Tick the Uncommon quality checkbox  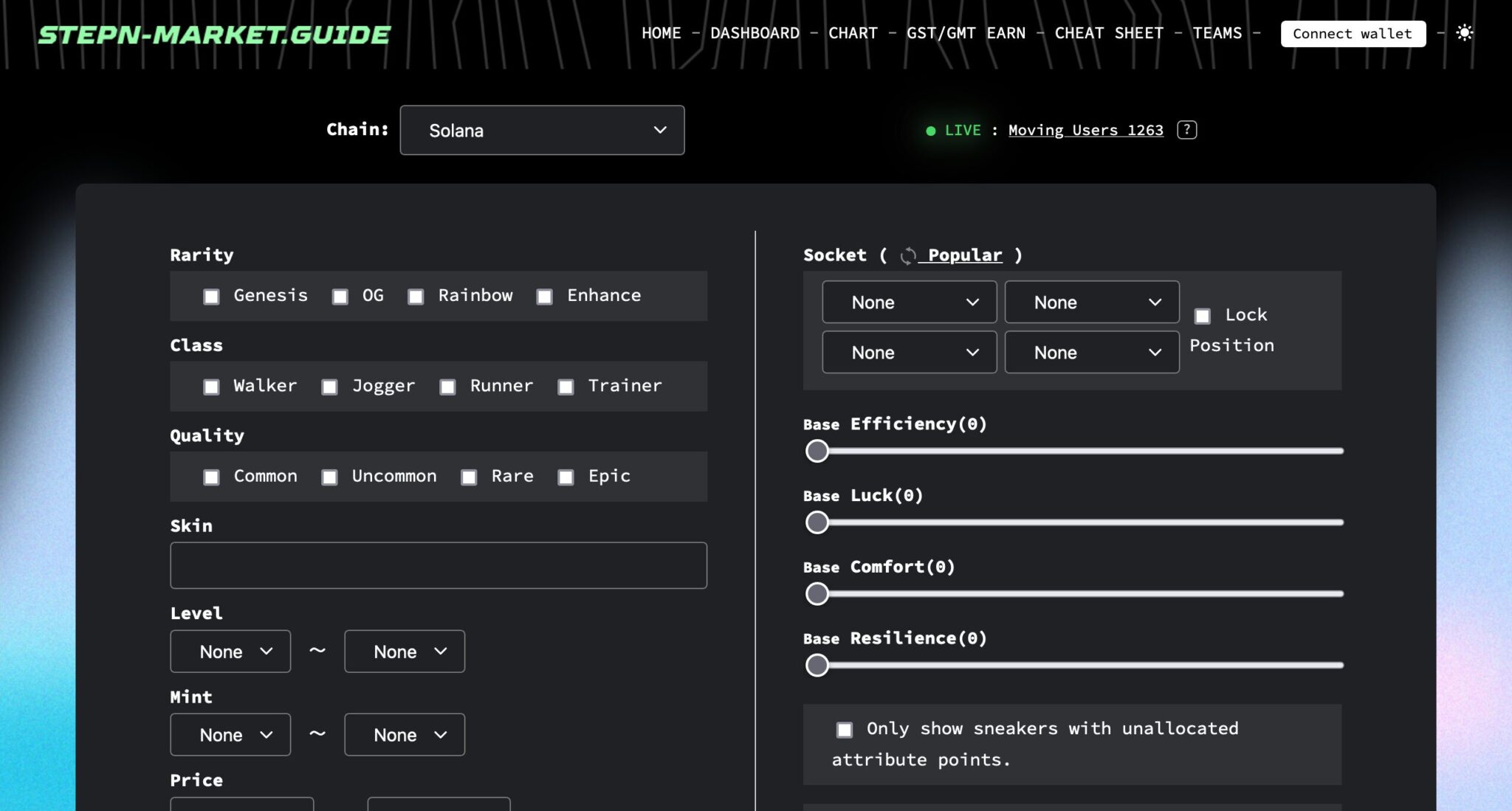coord(330,477)
